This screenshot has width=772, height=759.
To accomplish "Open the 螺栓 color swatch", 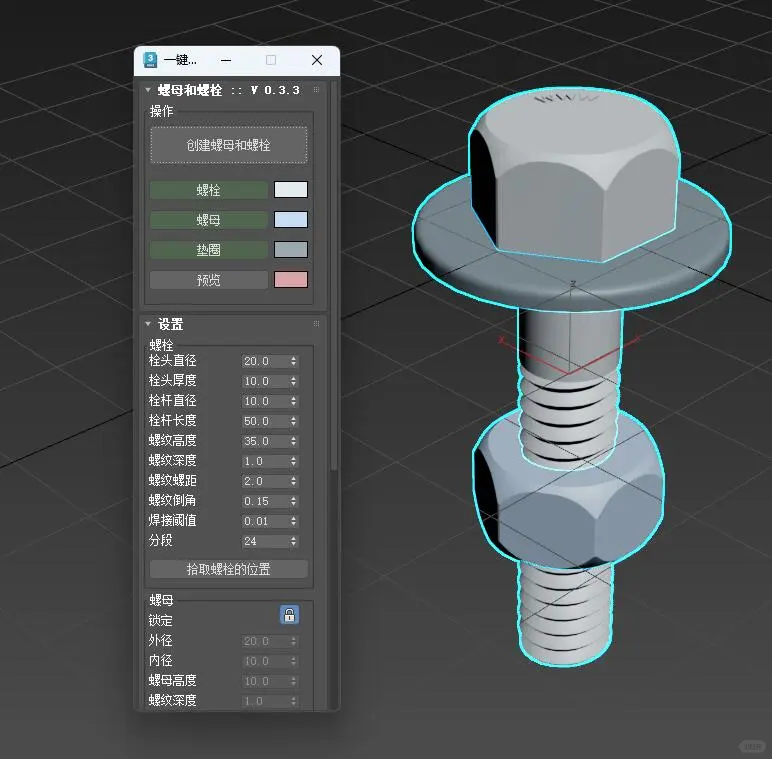I will tap(291, 190).
